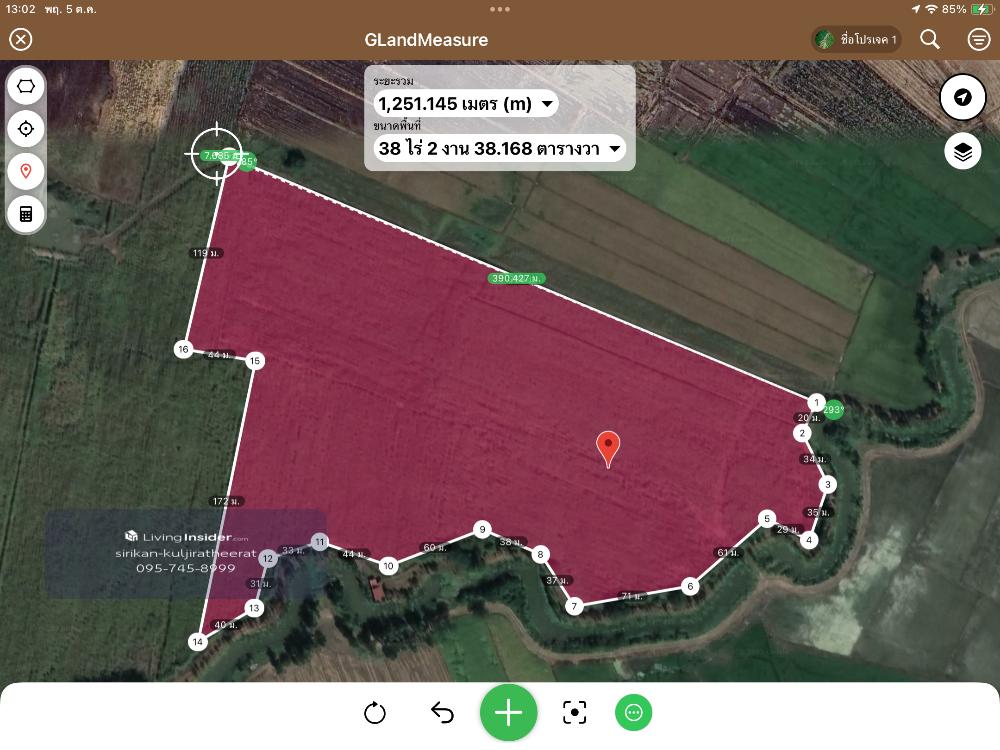Tap the focus frame center icon
Image resolution: width=1000 pixels, height=750 pixels.
point(574,712)
